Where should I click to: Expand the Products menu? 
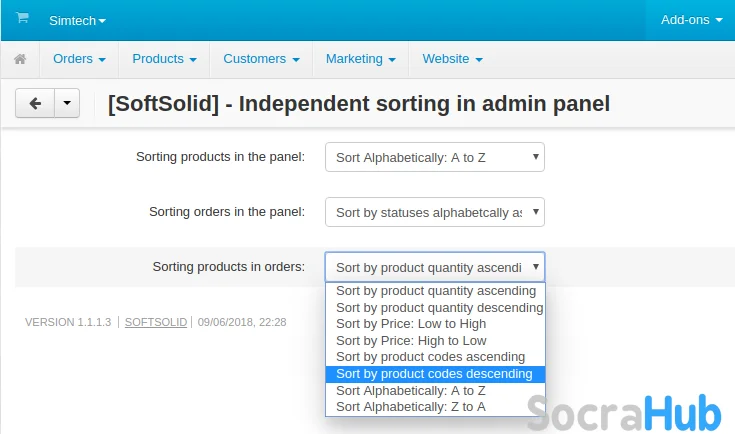click(164, 59)
